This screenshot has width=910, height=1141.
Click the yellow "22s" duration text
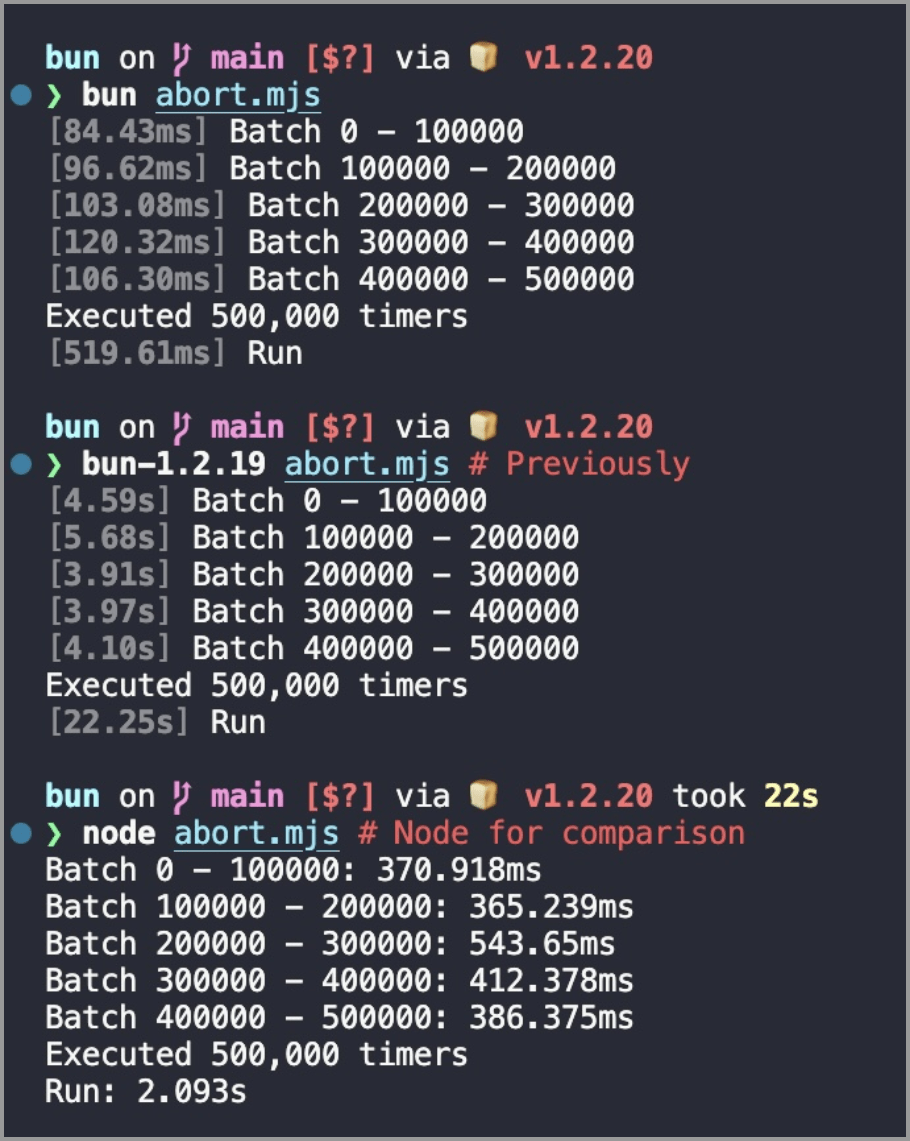(x=791, y=797)
